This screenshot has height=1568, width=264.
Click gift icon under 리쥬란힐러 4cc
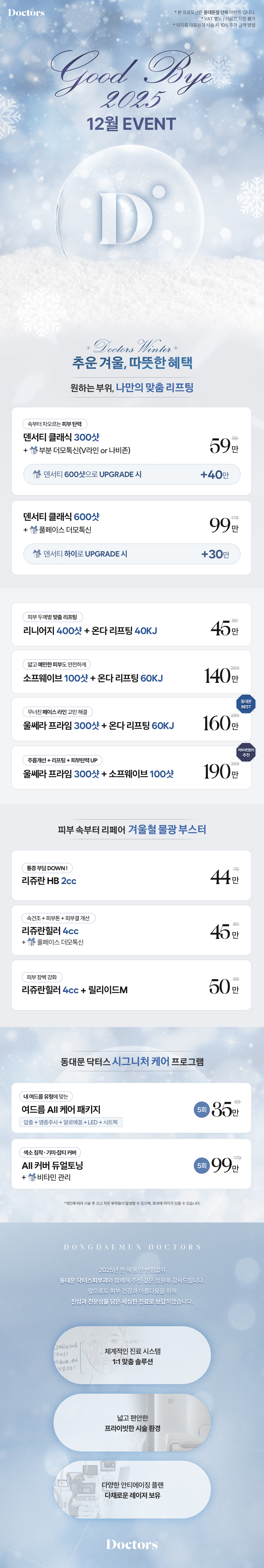31,942
